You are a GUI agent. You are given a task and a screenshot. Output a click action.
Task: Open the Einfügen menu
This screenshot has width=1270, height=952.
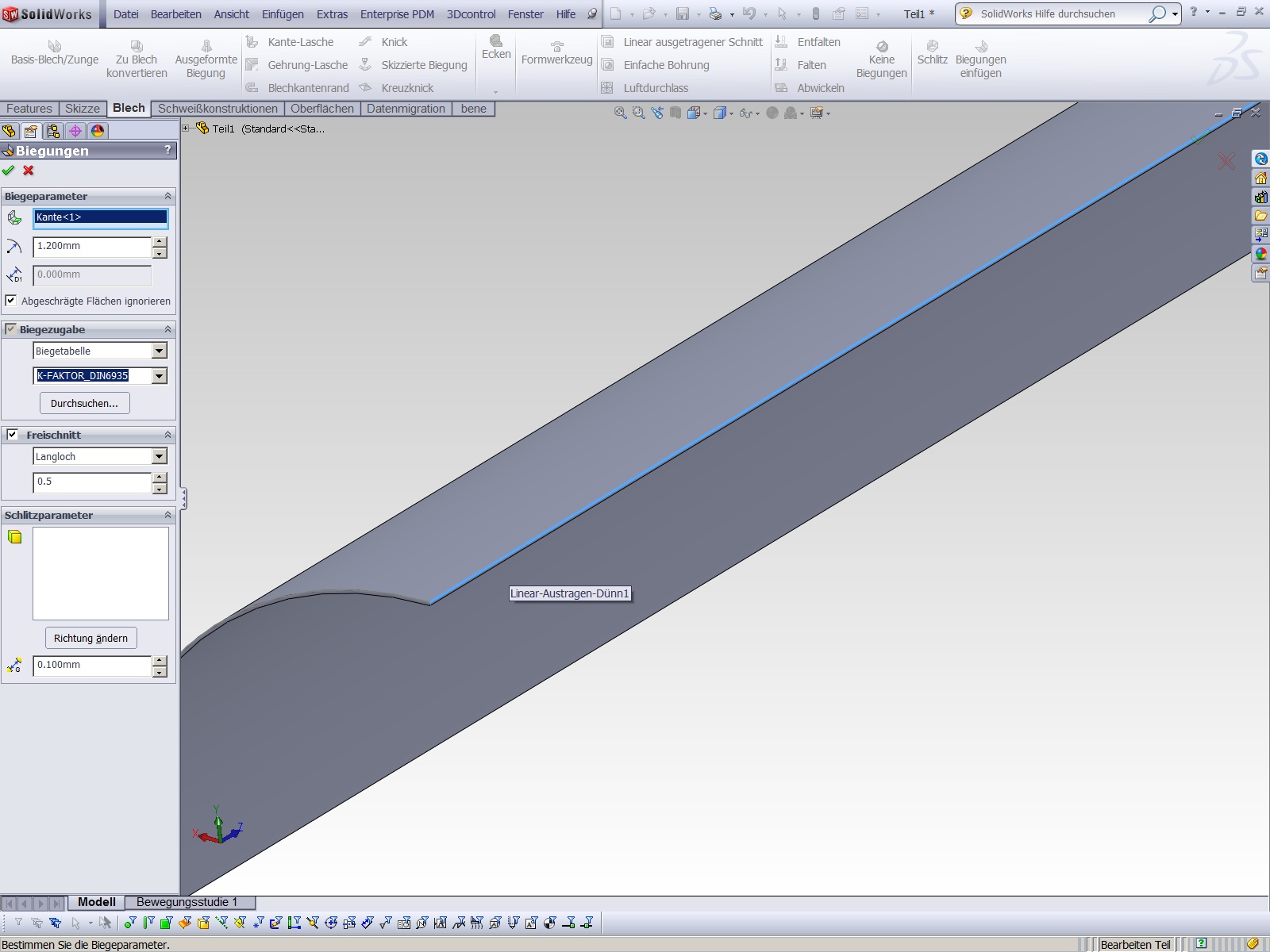[x=283, y=14]
